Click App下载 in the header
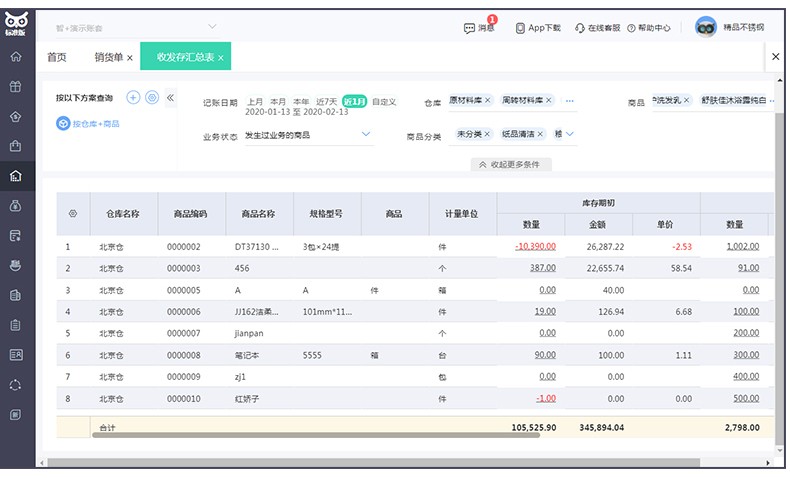The height and width of the screenshot is (478, 790). 538,28
